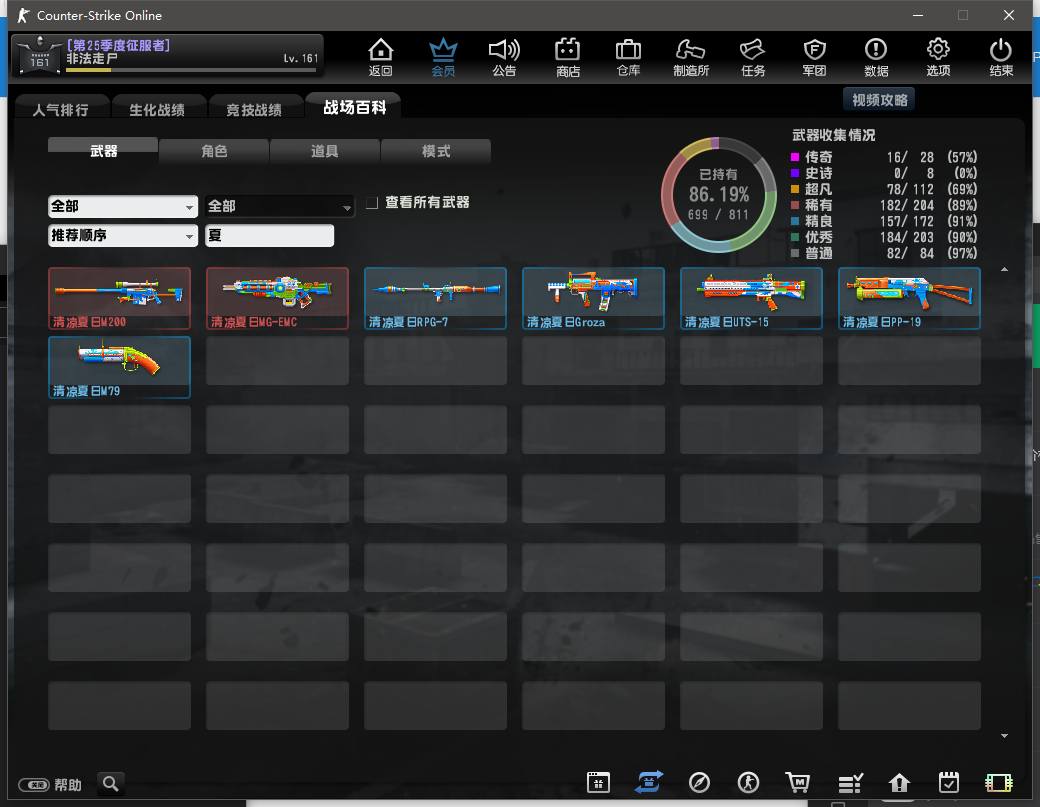Expand the first 全部 category dropdown
Image resolution: width=1040 pixels, height=807 pixels.
click(123, 206)
